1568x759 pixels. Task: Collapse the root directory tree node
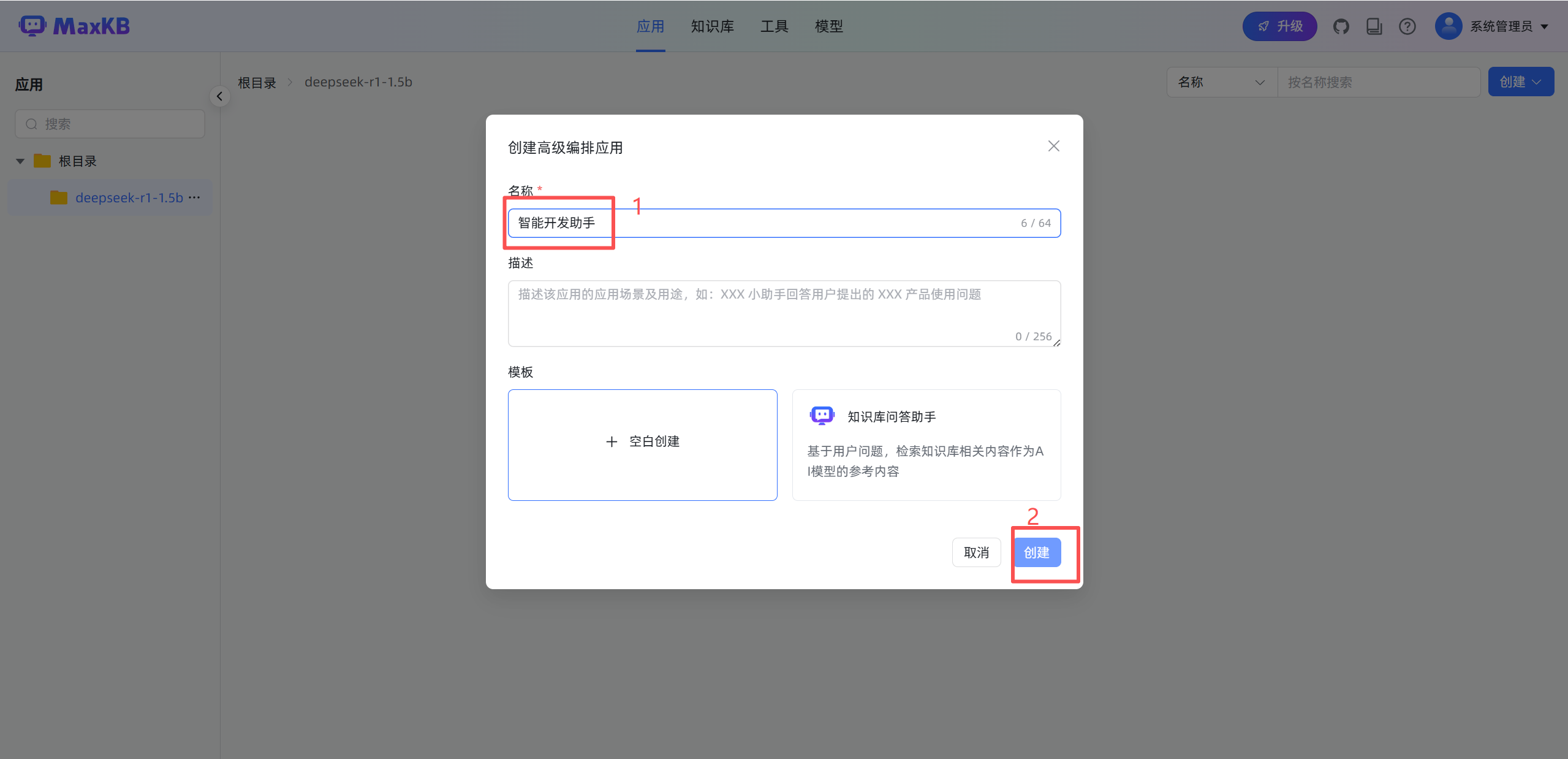pos(20,161)
